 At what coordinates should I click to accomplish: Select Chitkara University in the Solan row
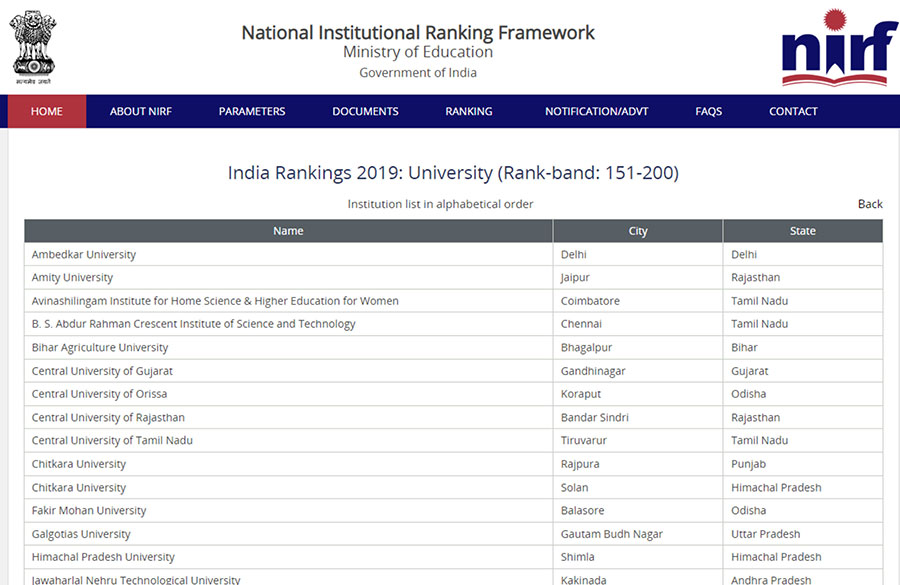tap(79, 487)
